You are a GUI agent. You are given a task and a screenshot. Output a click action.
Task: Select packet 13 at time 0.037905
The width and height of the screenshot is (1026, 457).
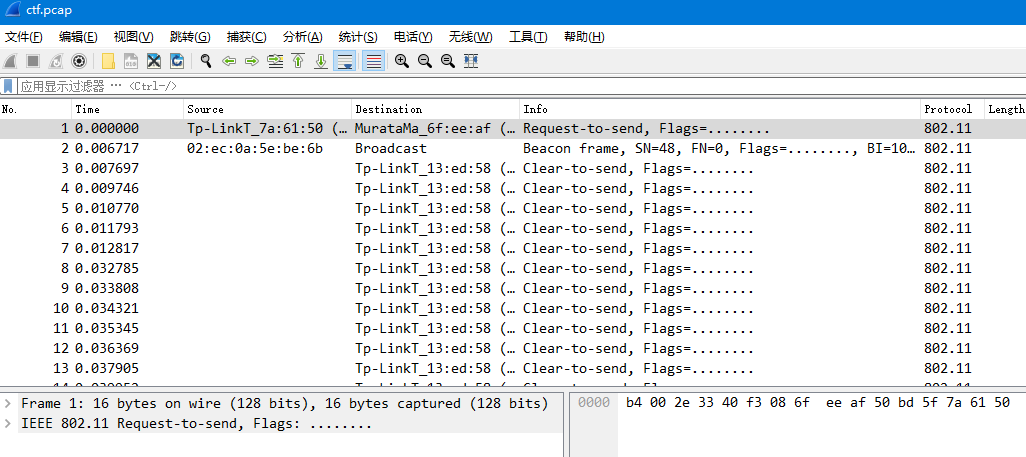point(513,368)
